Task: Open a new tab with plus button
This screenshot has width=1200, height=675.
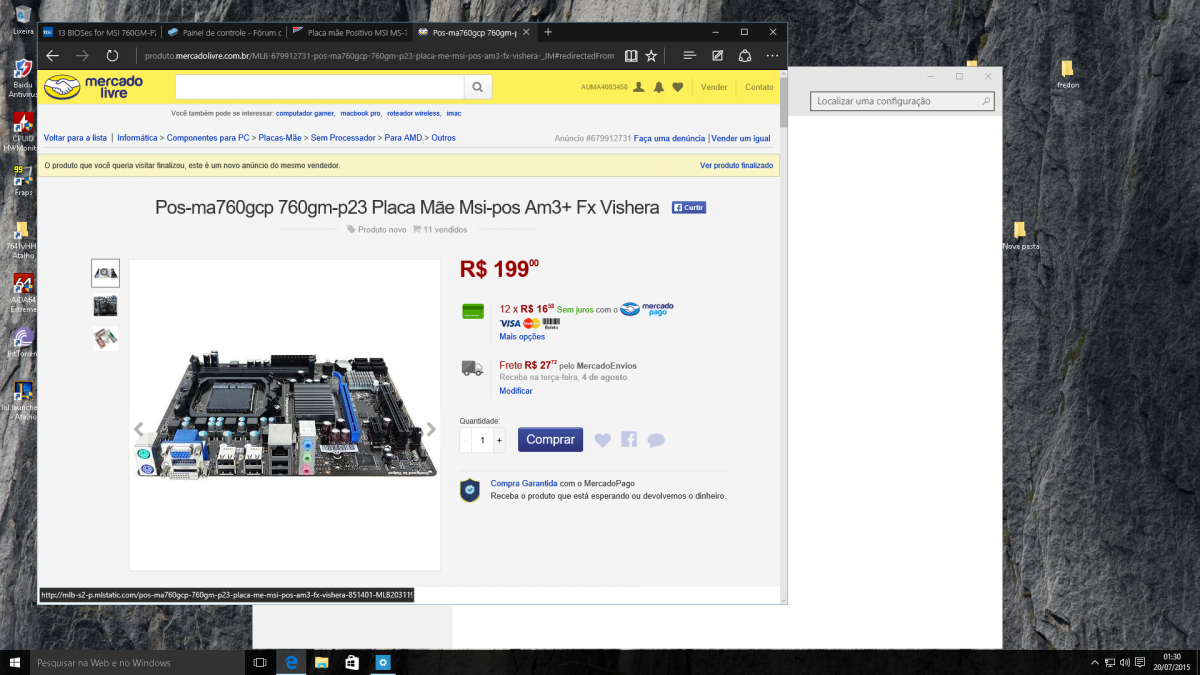Action: click(x=548, y=32)
